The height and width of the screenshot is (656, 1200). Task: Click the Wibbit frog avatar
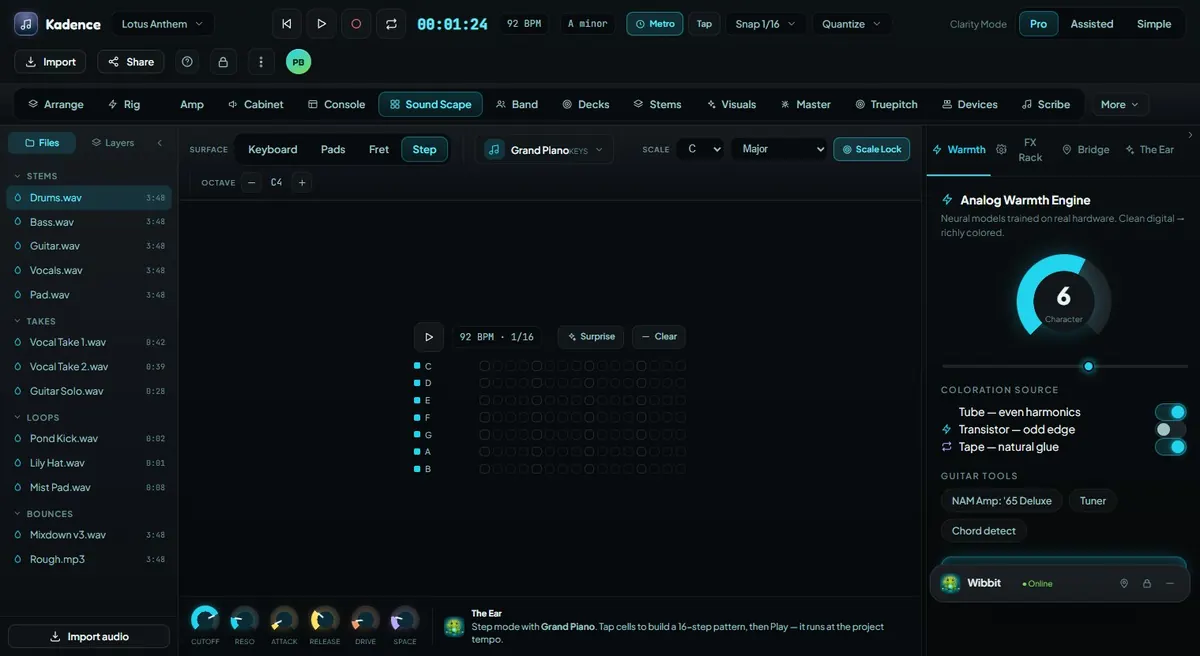tap(950, 583)
